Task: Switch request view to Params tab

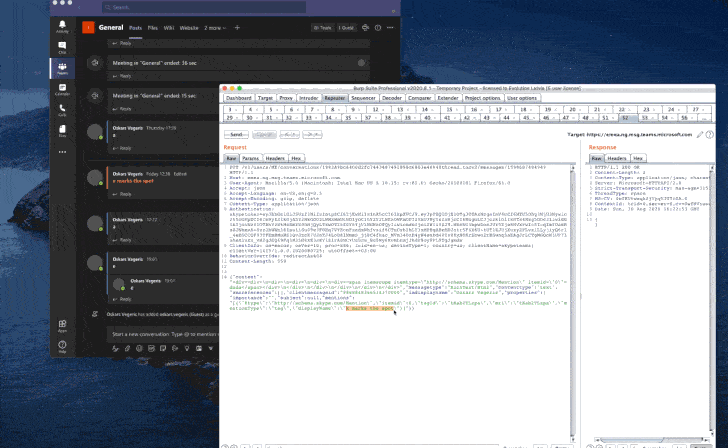Action: 251,158
